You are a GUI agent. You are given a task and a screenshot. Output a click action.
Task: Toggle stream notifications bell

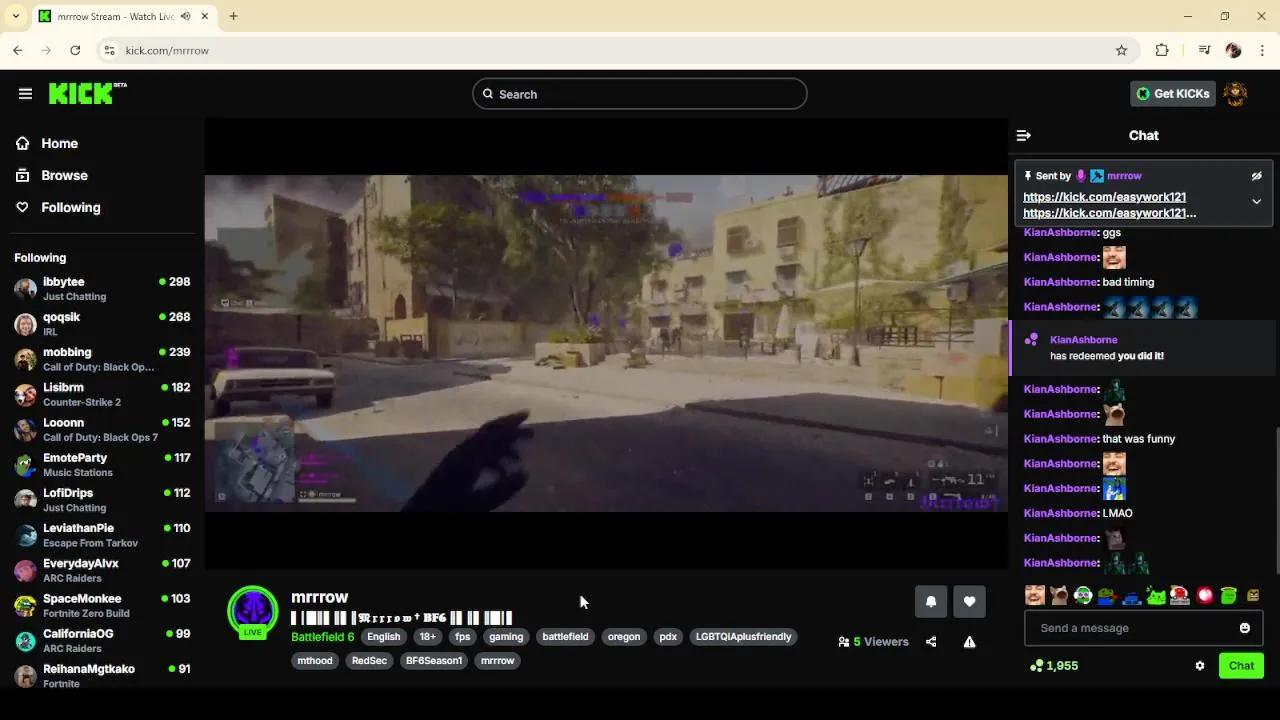click(x=930, y=601)
